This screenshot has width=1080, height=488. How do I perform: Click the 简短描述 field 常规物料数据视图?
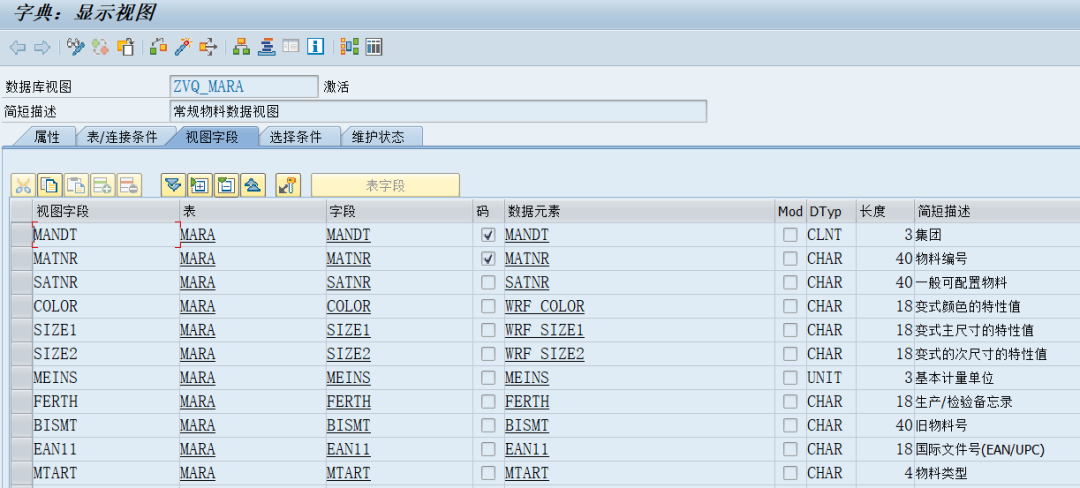tap(438, 112)
